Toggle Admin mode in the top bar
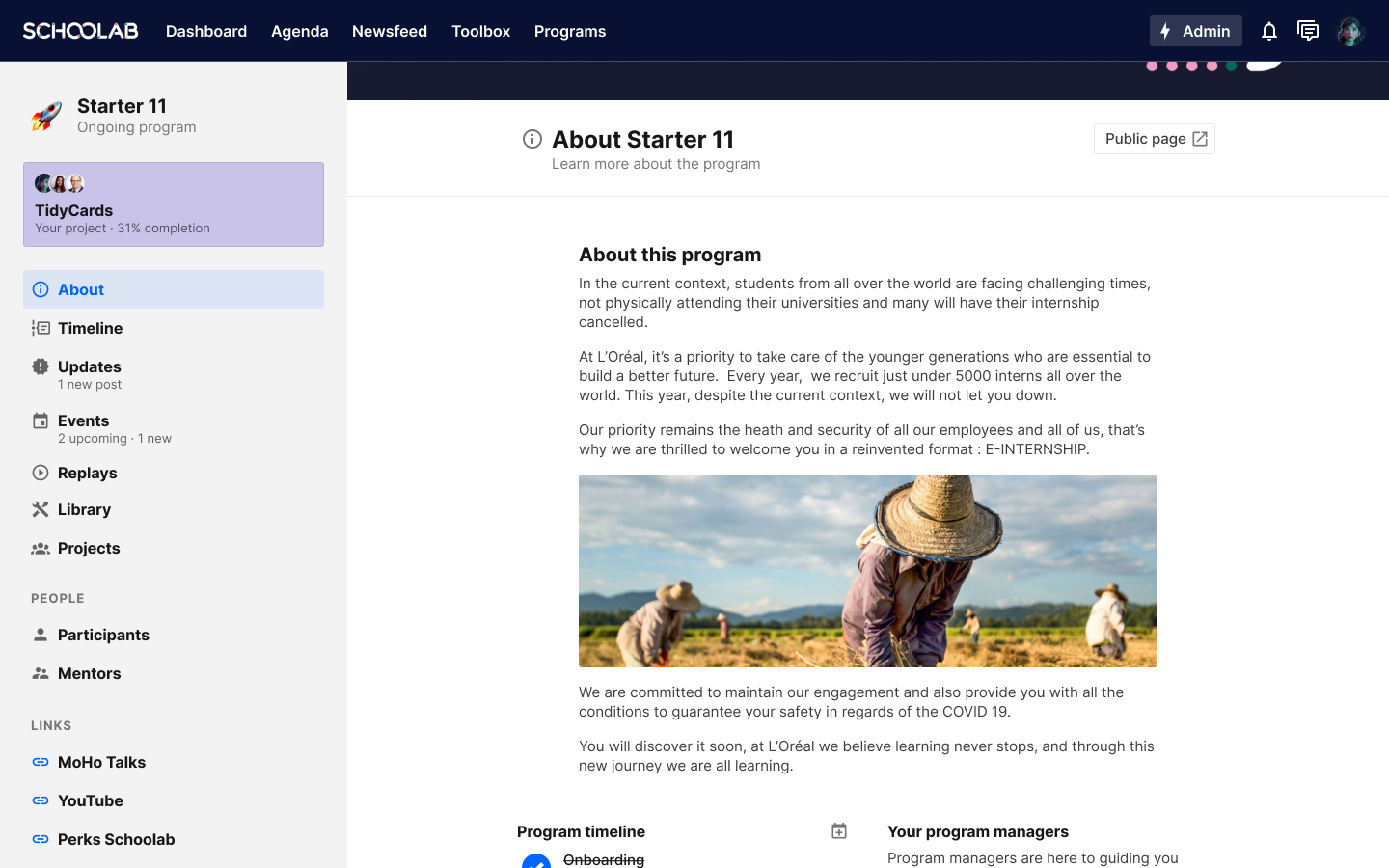1389x868 pixels. [1195, 31]
